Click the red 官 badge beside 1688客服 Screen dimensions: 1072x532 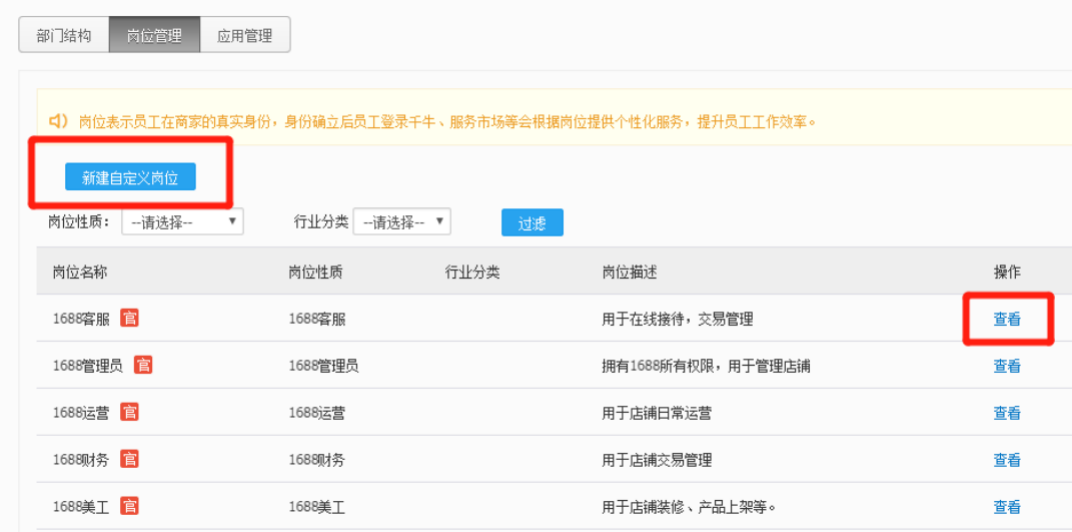tap(129, 318)
